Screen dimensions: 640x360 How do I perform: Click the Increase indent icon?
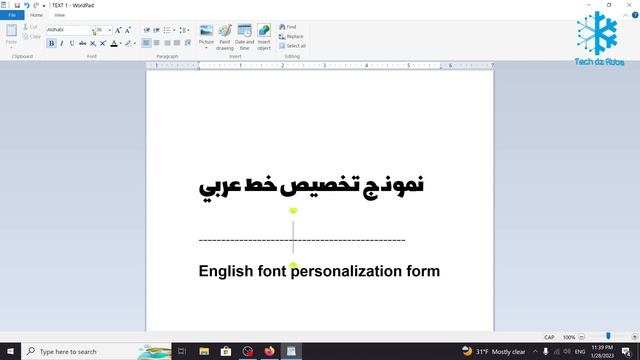(156, 30)
